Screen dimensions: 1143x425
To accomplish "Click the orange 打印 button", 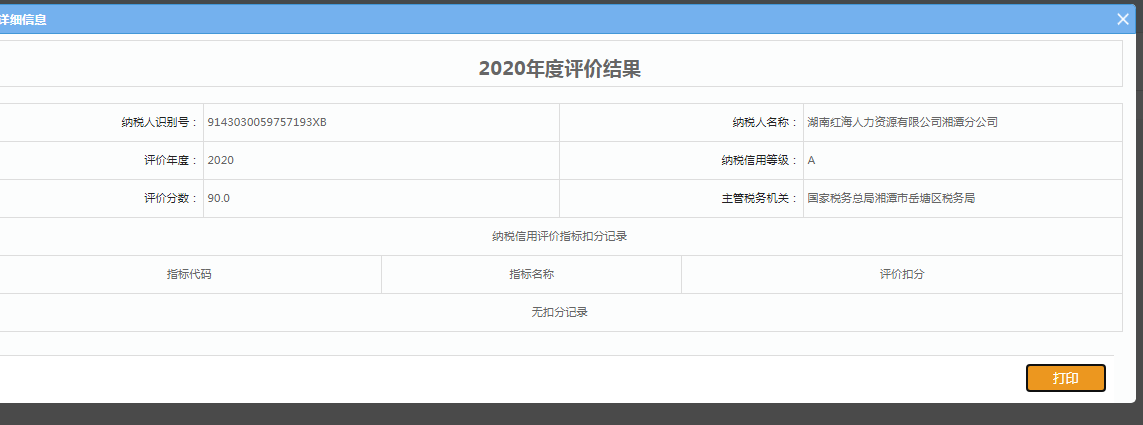I will tap(1065, 378).
